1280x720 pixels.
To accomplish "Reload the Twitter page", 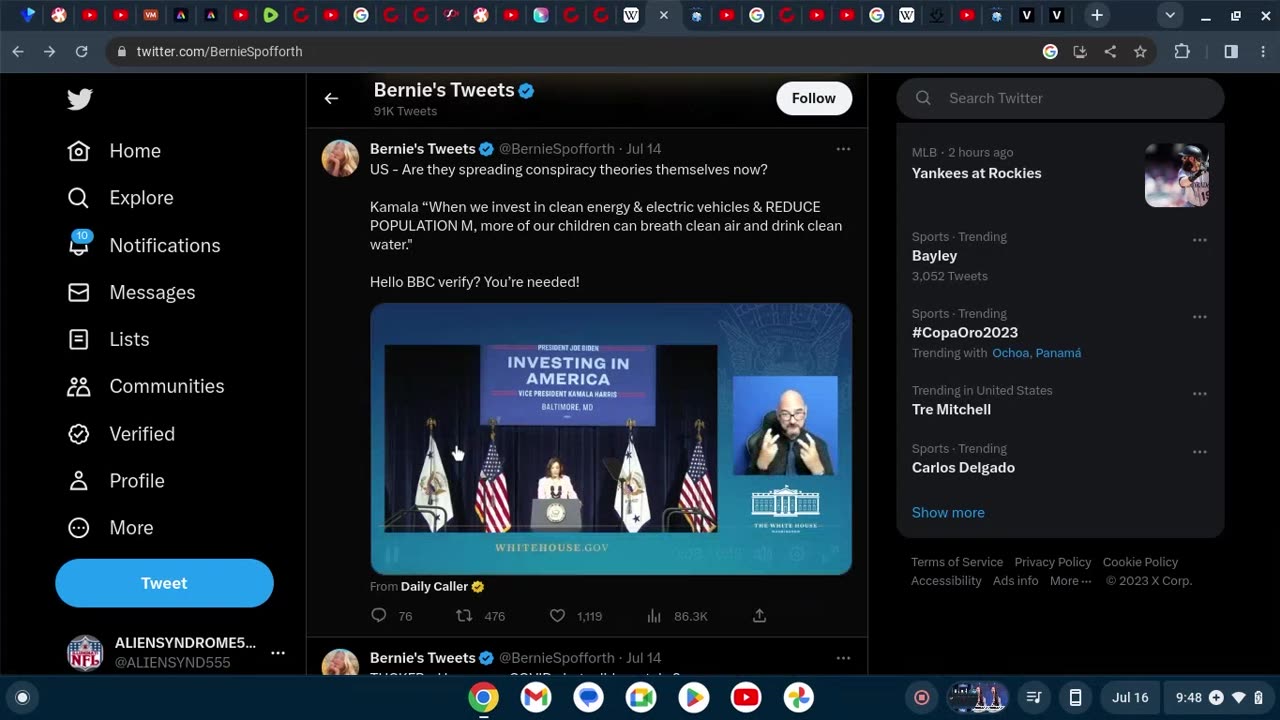I will coord(82,51).
